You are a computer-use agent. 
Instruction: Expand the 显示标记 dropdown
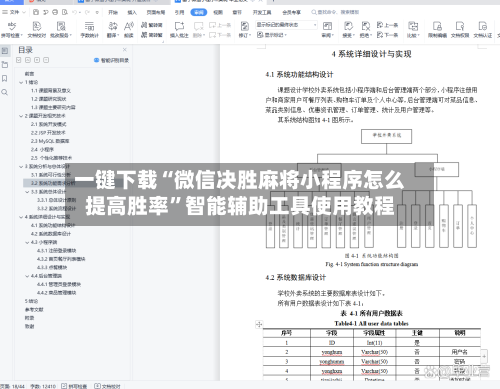[x=272, y=35]
